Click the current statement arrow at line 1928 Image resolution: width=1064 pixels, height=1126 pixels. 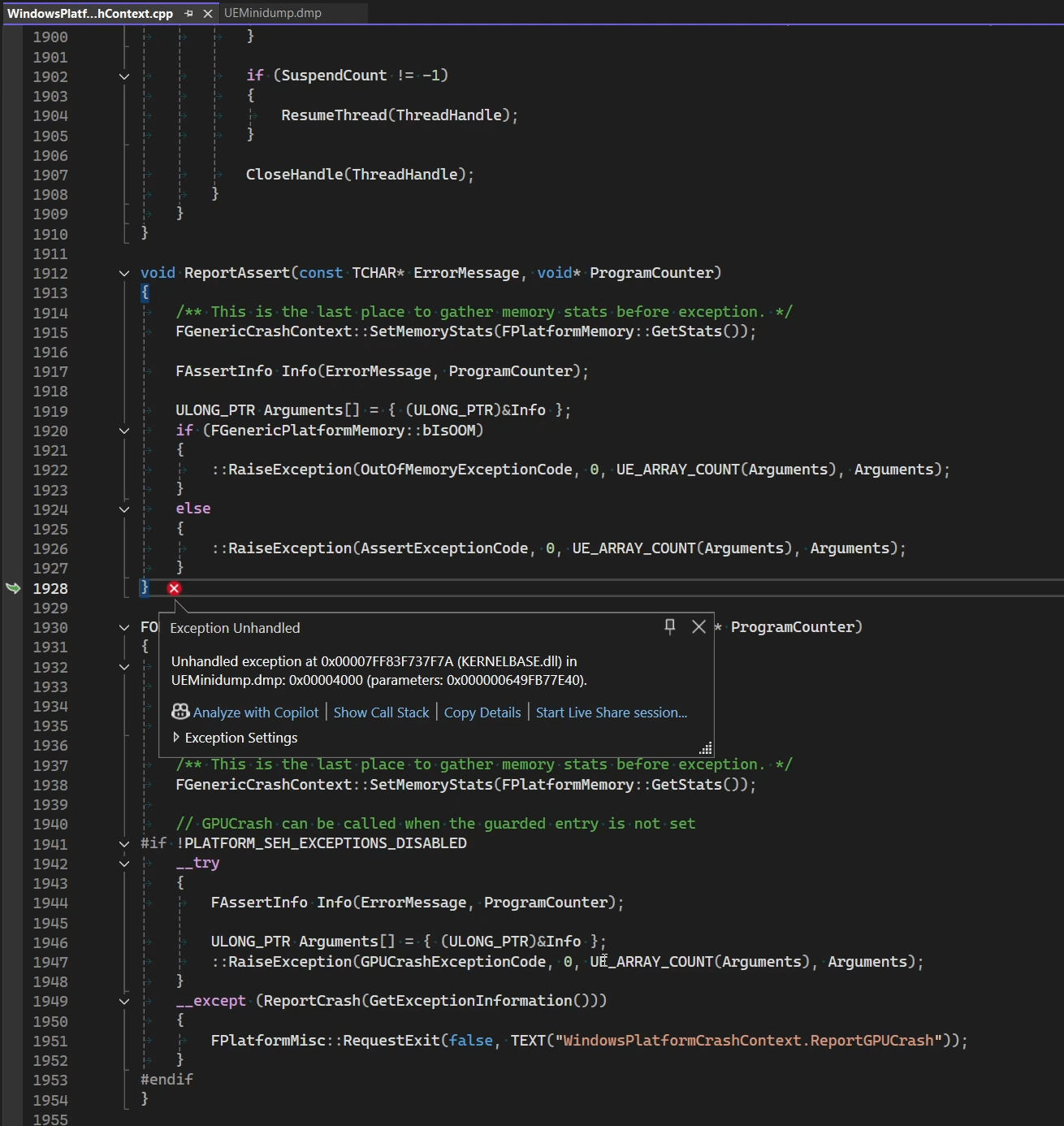(x=13, y=587)
